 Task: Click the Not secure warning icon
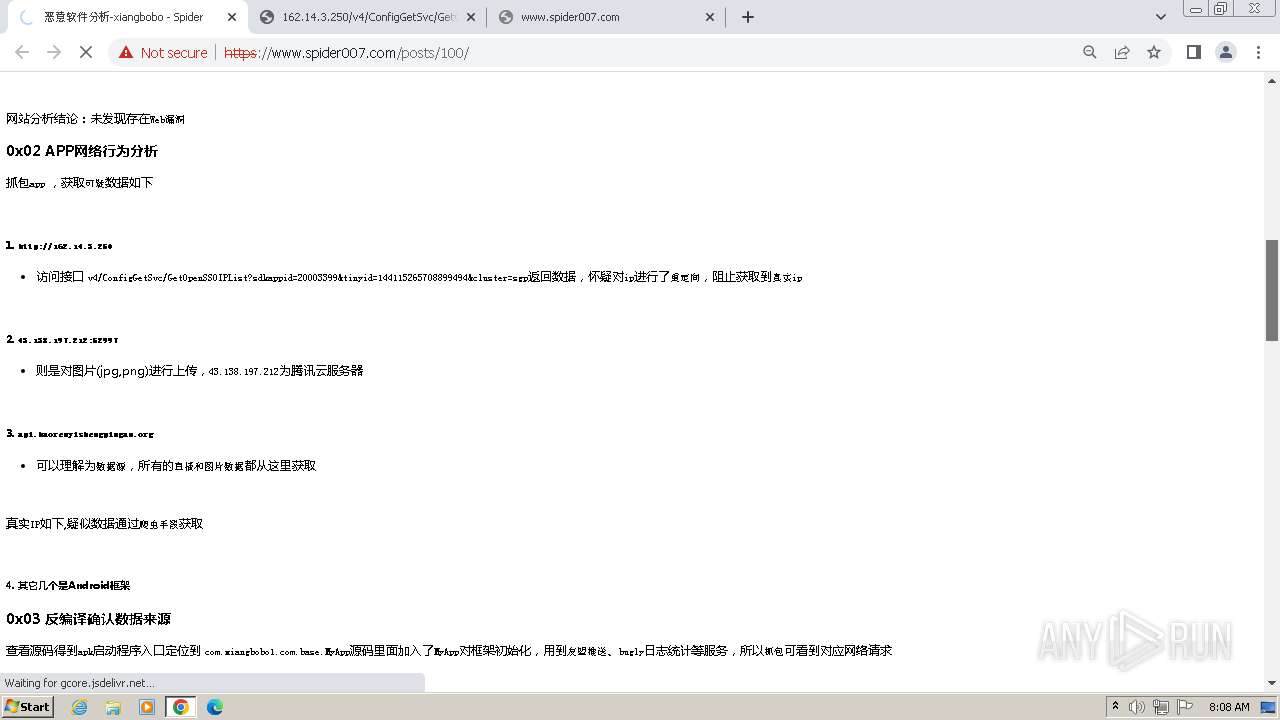tap(126, 52)
